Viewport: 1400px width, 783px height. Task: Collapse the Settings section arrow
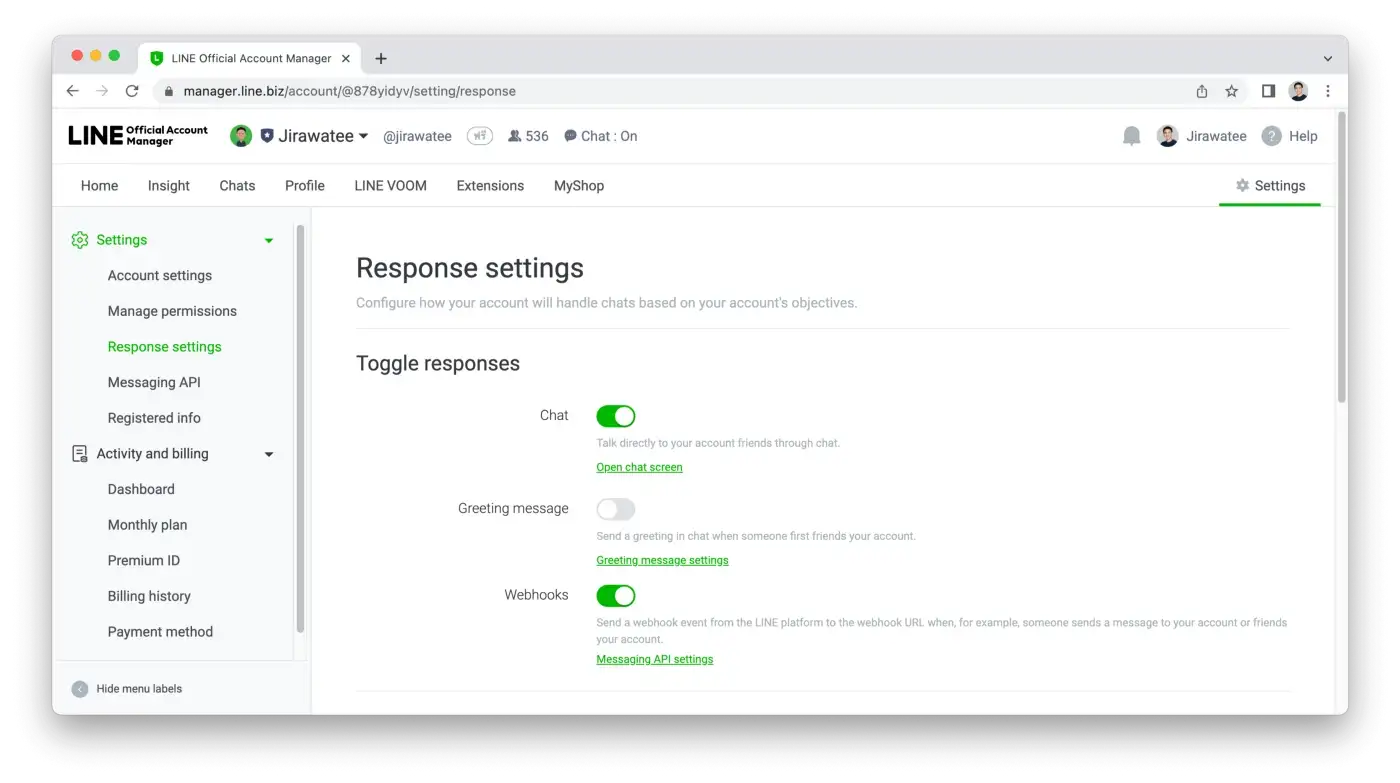pyautogui.click(x=268, y=241)
